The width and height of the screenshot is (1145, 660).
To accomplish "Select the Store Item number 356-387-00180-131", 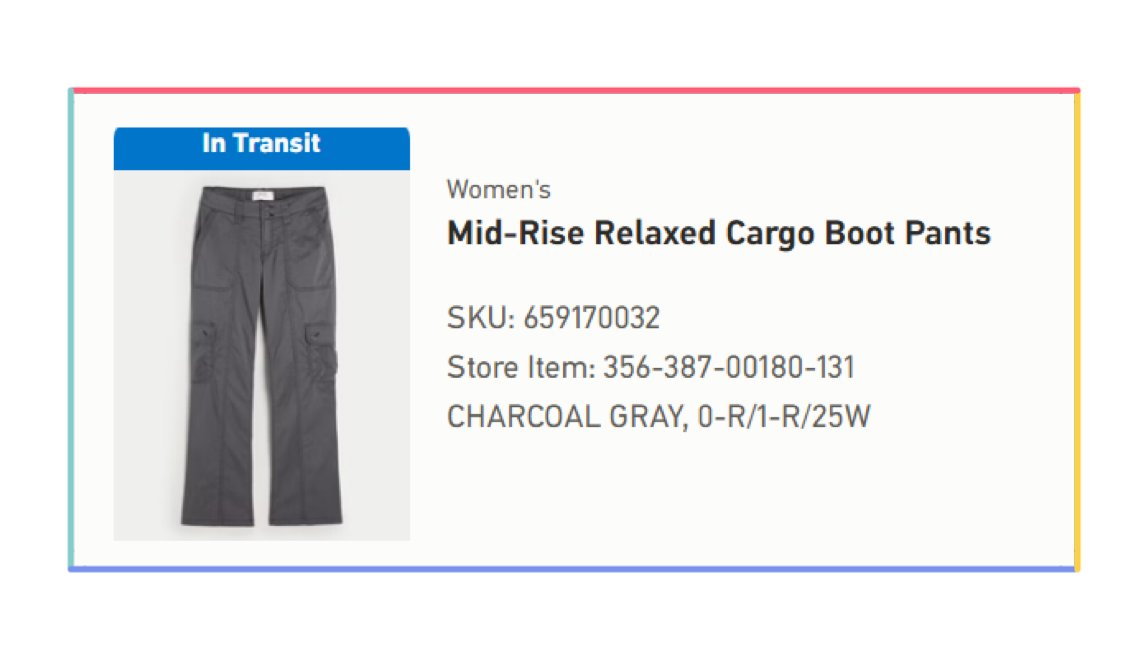I will coord(728,367).
